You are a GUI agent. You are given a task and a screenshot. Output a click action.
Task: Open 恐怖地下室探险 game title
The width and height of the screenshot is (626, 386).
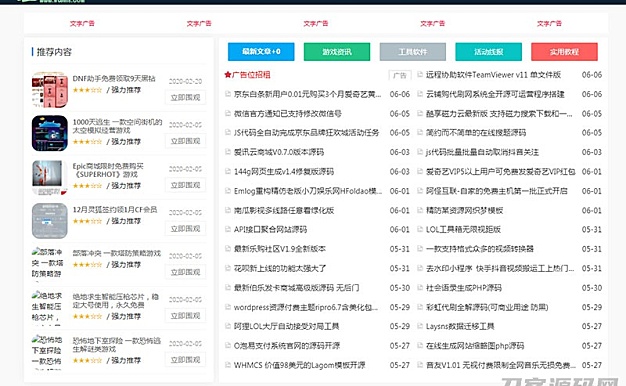(117, 344)
